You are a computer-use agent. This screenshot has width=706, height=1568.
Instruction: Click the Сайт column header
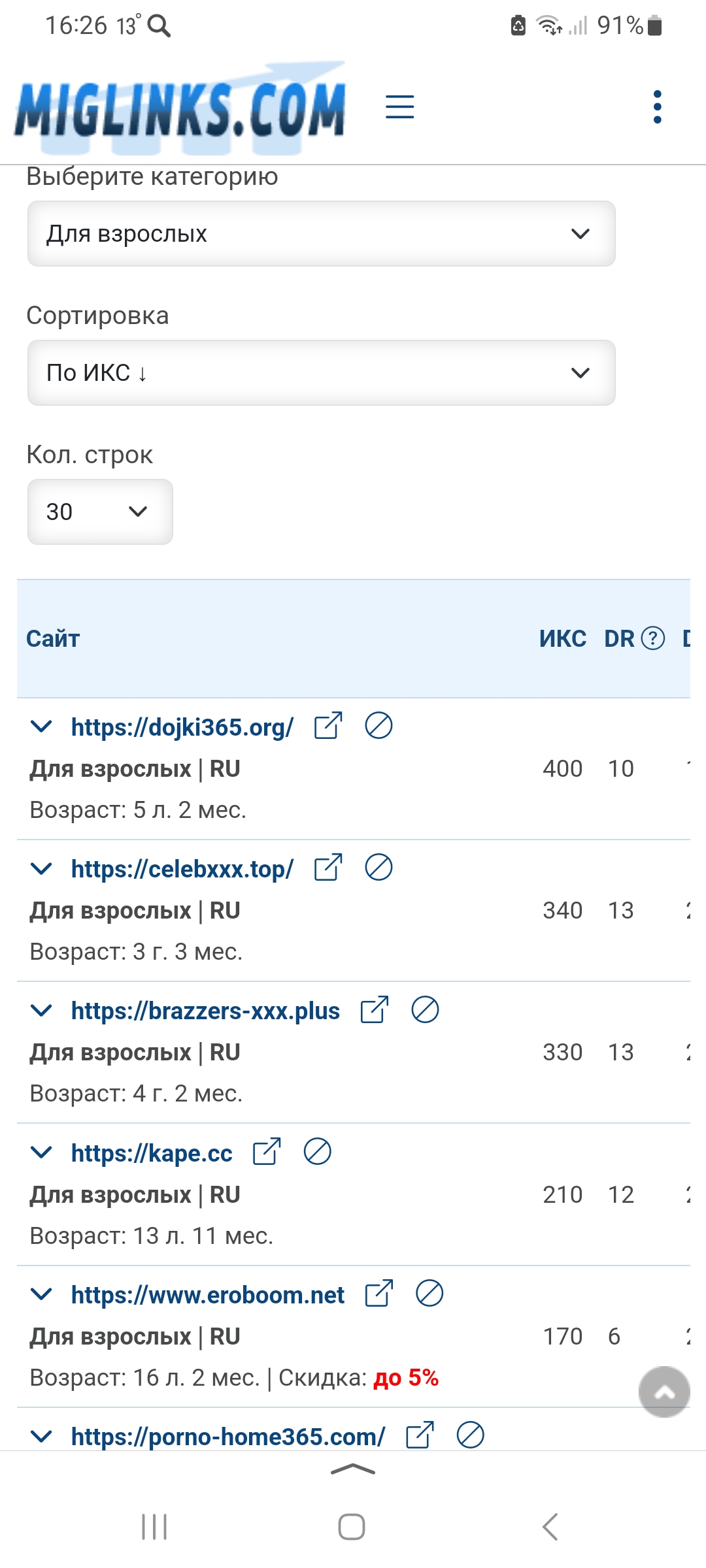(53, 638)
